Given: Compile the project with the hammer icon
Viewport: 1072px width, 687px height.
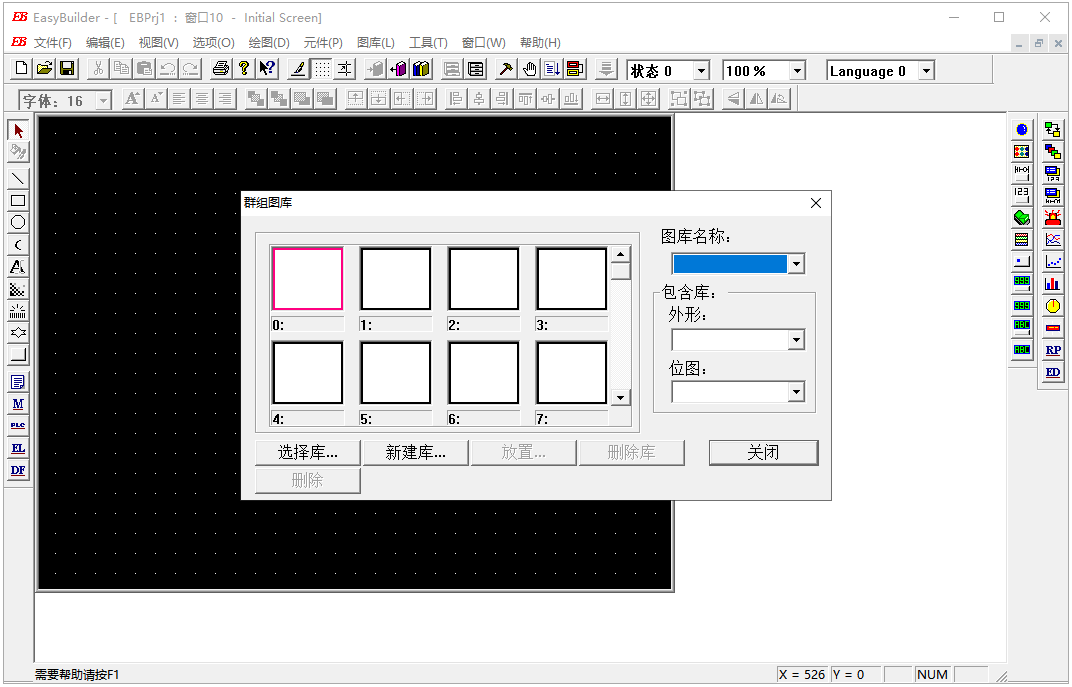Looking at the screenshot, I should pos(503,68).
